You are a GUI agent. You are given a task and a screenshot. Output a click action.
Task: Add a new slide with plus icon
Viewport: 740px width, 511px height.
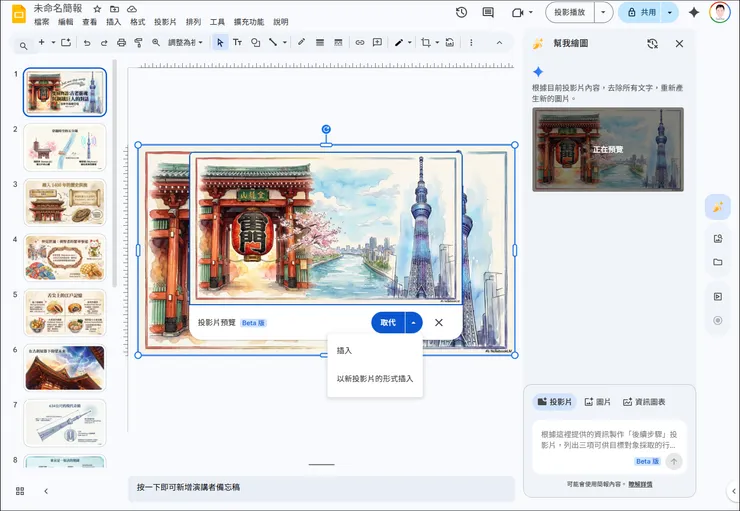click(x=42, y=42)
